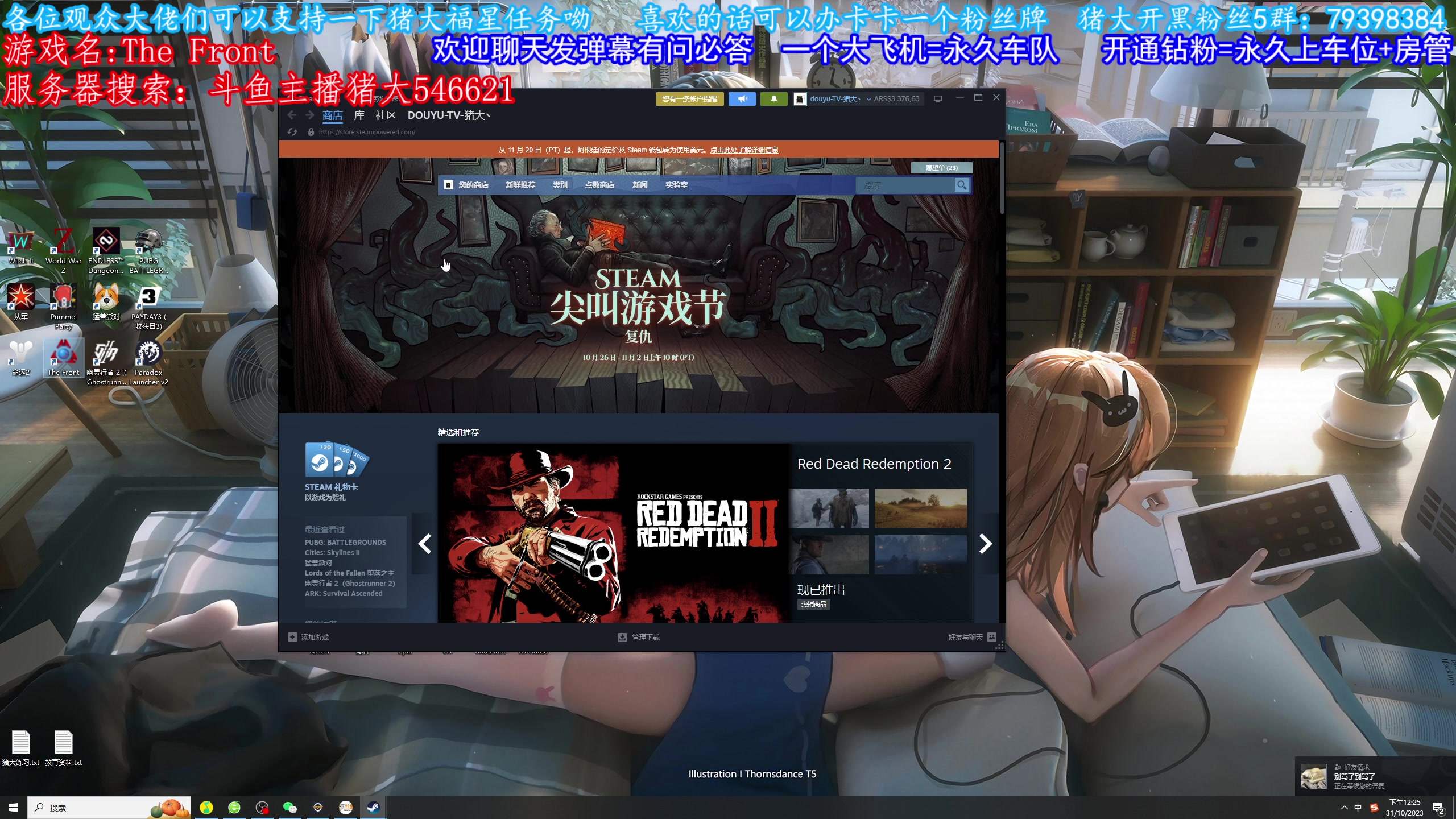Click the padlock icon beside the URL
Image resolution: width=1456 pixels, height=819 pixels.
pos(311,132)
